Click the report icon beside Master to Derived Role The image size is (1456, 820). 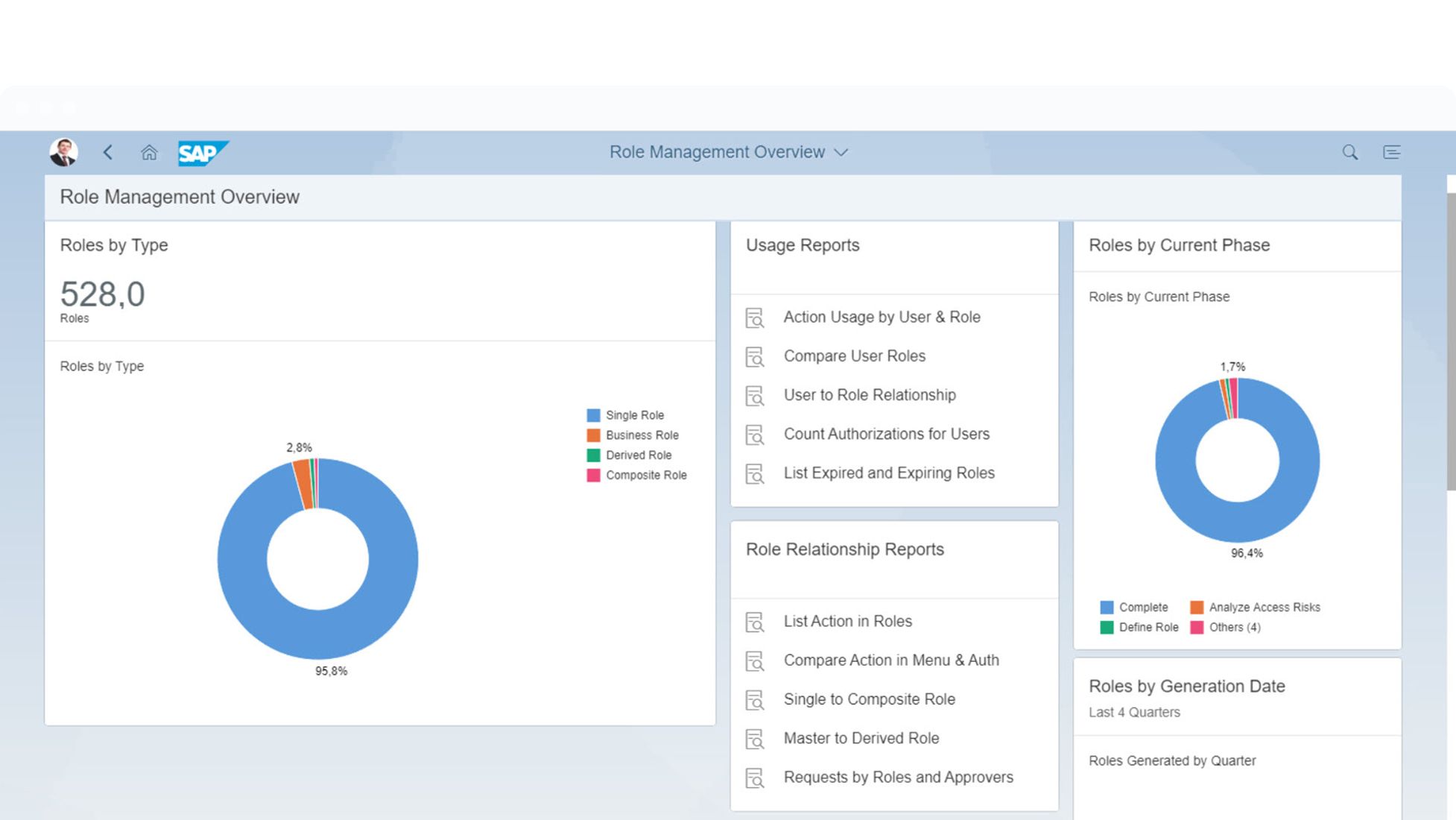[755, 739]
